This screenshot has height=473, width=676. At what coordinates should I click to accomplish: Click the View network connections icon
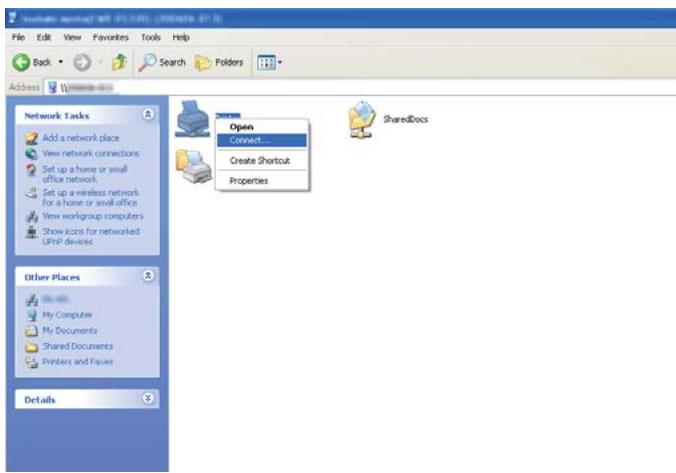(31, 153)
